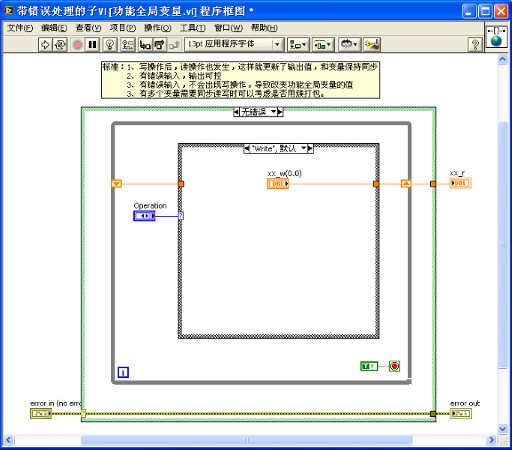The image size is (512, 450).
Task: Click the context help question mark
Action: pos(475,44)
